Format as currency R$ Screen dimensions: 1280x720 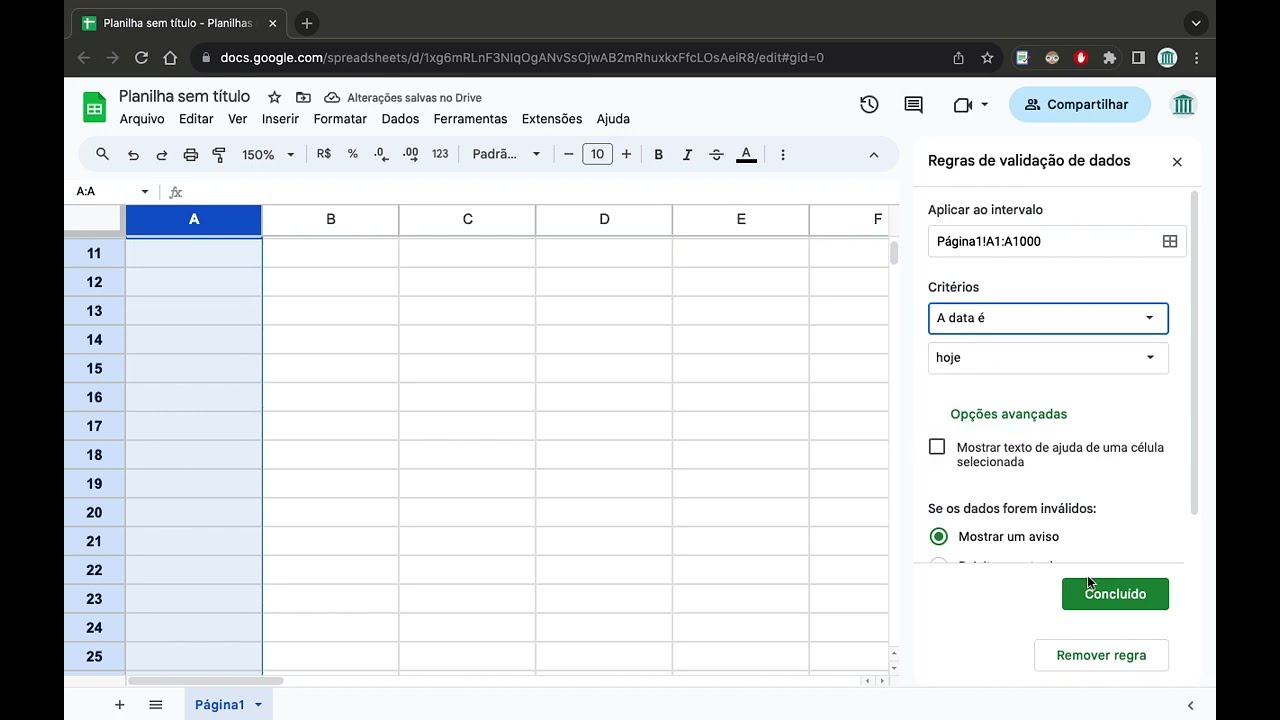tap(324, 154)
